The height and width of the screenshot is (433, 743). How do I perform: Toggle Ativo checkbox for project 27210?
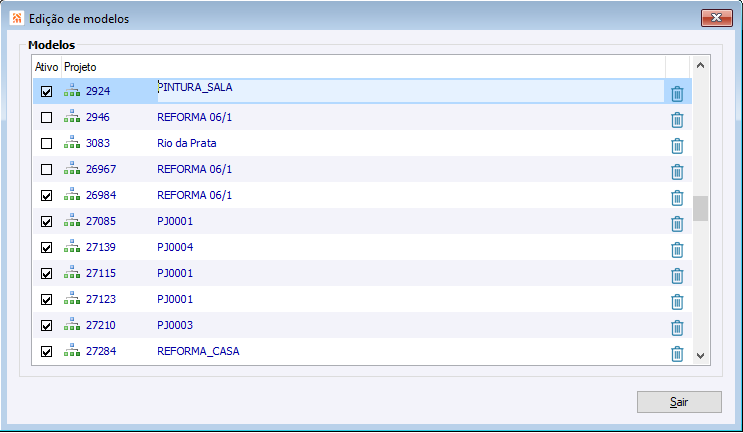click(x=46, y=325)
